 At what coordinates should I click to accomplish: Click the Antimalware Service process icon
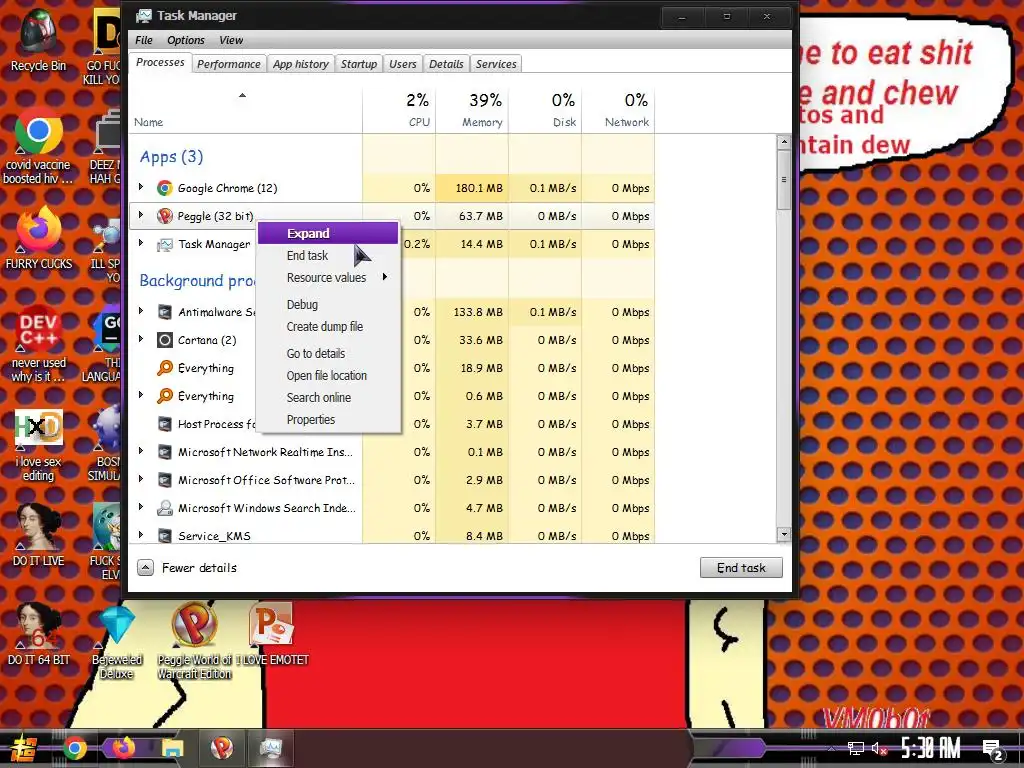(165, 312)
